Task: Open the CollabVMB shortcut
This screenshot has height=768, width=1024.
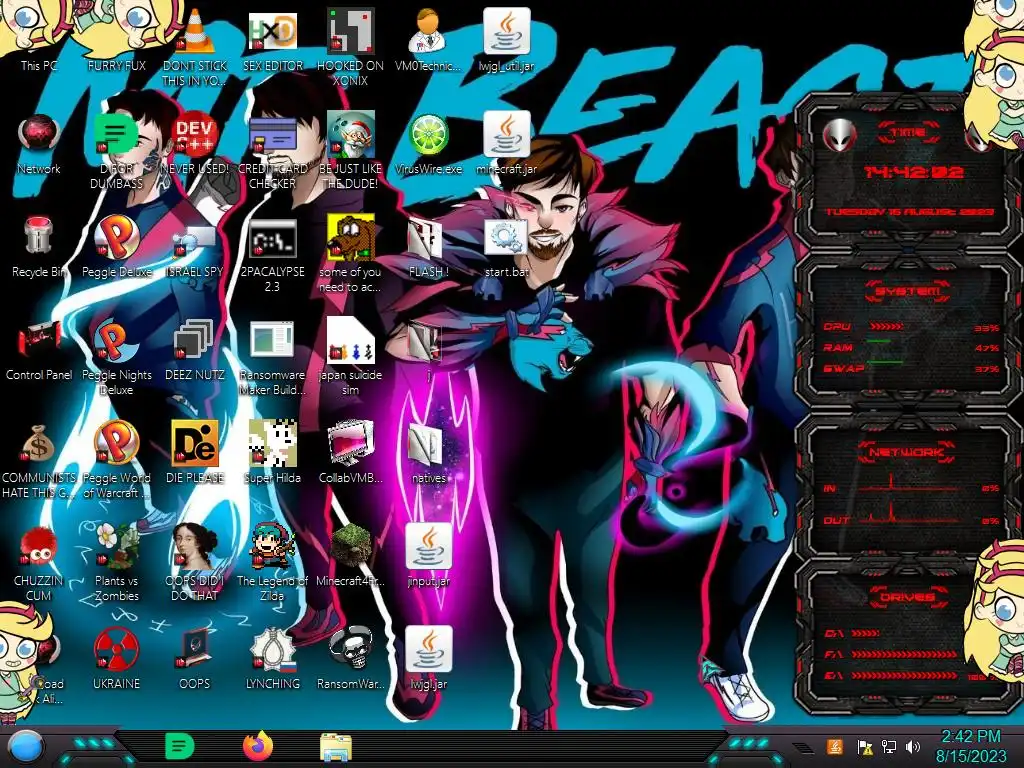Action: pyautogui.click(x=350, y=444)
